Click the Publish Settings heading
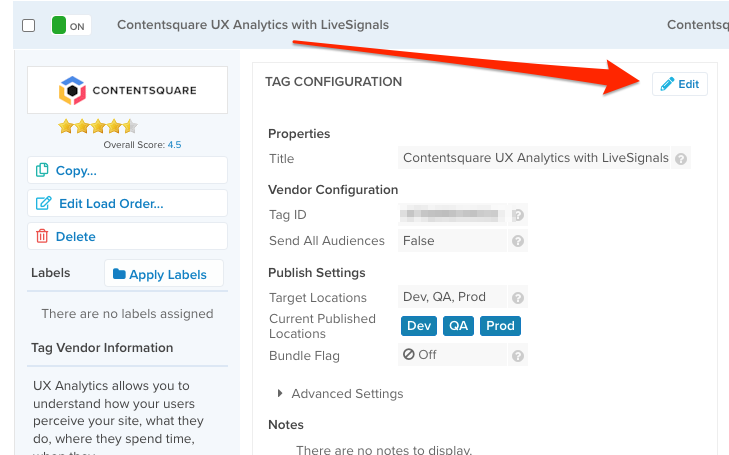Viewport: 729px width, 455px height. [x=317, y=273]
